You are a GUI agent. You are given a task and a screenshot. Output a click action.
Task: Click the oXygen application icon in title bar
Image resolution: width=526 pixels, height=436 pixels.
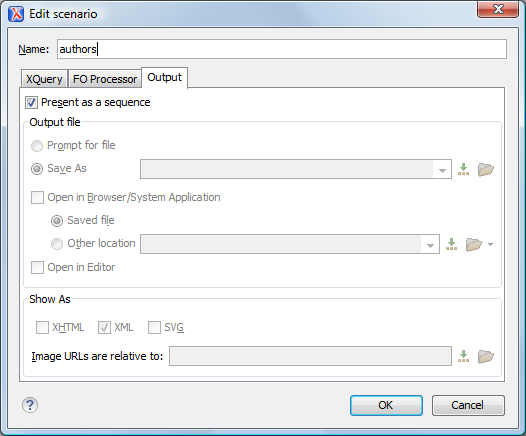[16, 14]
